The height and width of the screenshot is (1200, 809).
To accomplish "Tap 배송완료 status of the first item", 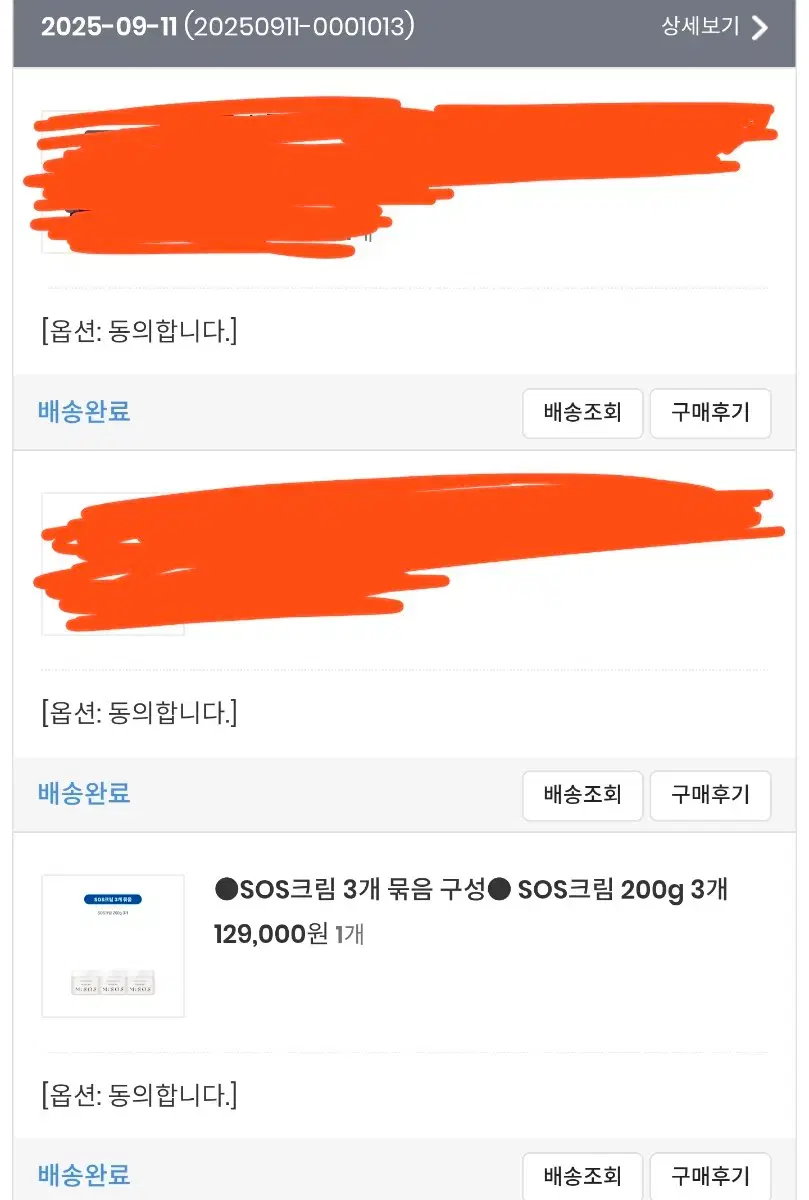I will pyautogui.click(x=84, y=412).
